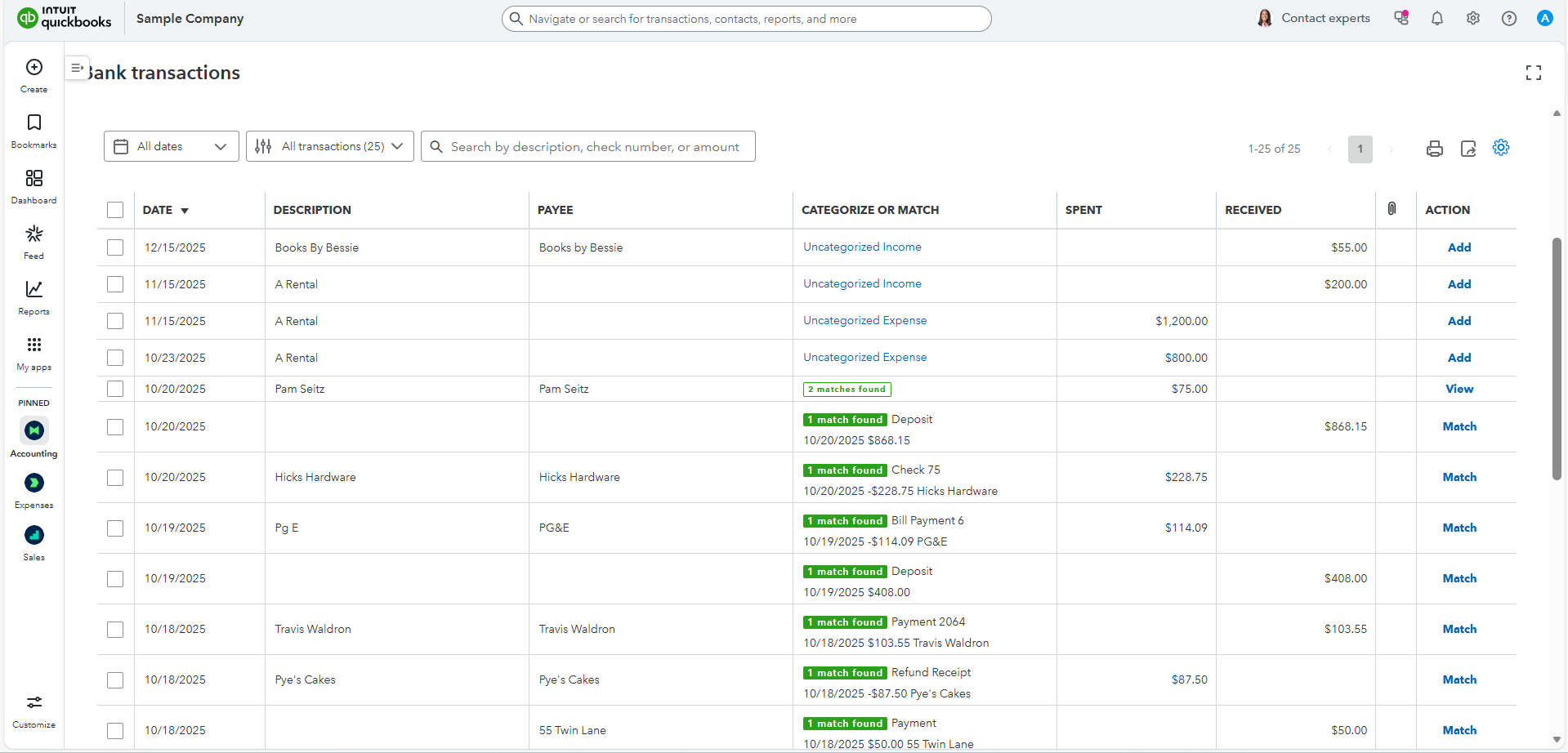Check the Books By Bessie transaction row
Image resolution: width=1568 pixels, height=753 pixels.
(x=115, y=247)
